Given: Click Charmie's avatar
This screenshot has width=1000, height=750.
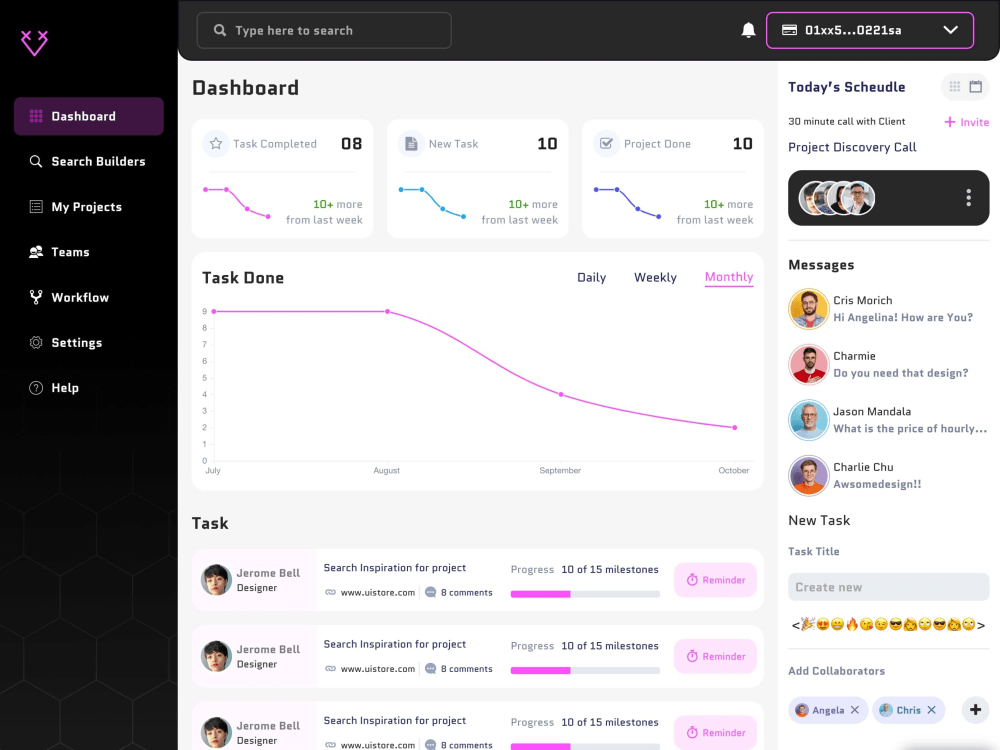Looking at the screenshot, I should (808, 364).
